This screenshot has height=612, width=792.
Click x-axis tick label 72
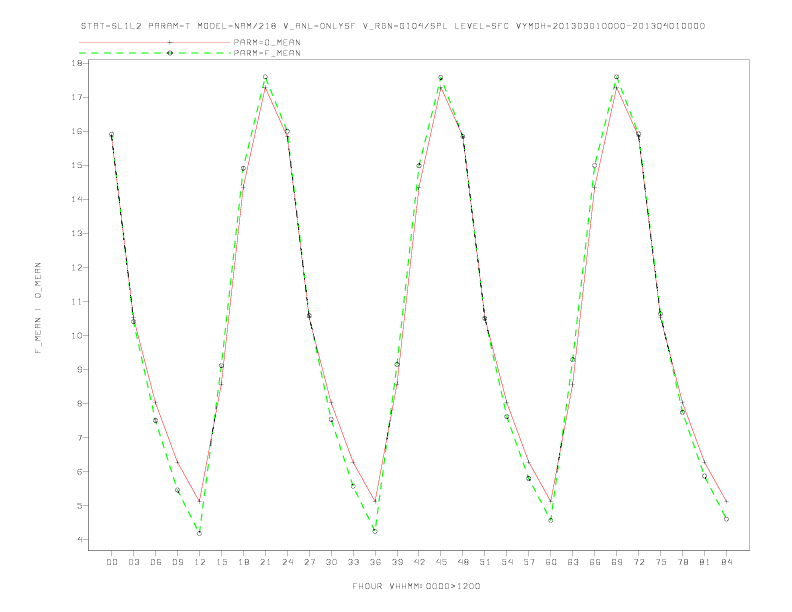(x=638, y=562)
